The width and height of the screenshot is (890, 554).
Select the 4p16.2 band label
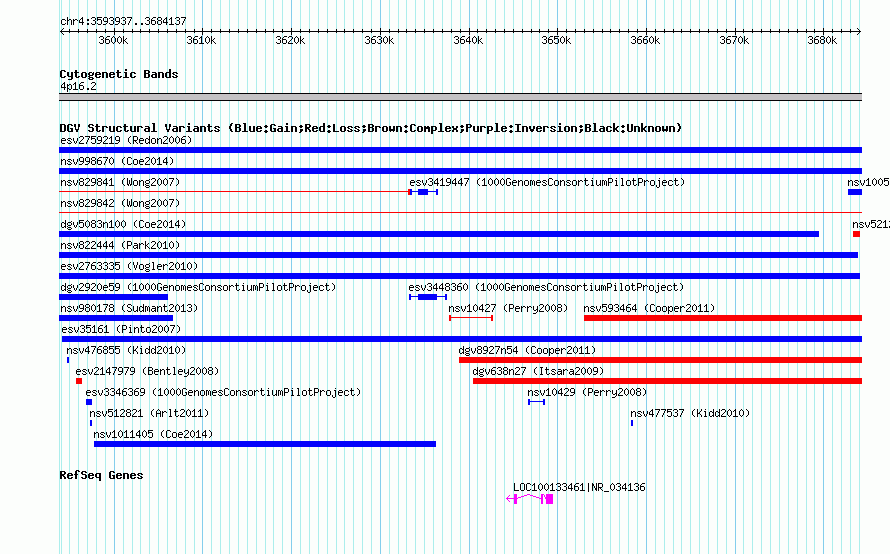(78, 86)
